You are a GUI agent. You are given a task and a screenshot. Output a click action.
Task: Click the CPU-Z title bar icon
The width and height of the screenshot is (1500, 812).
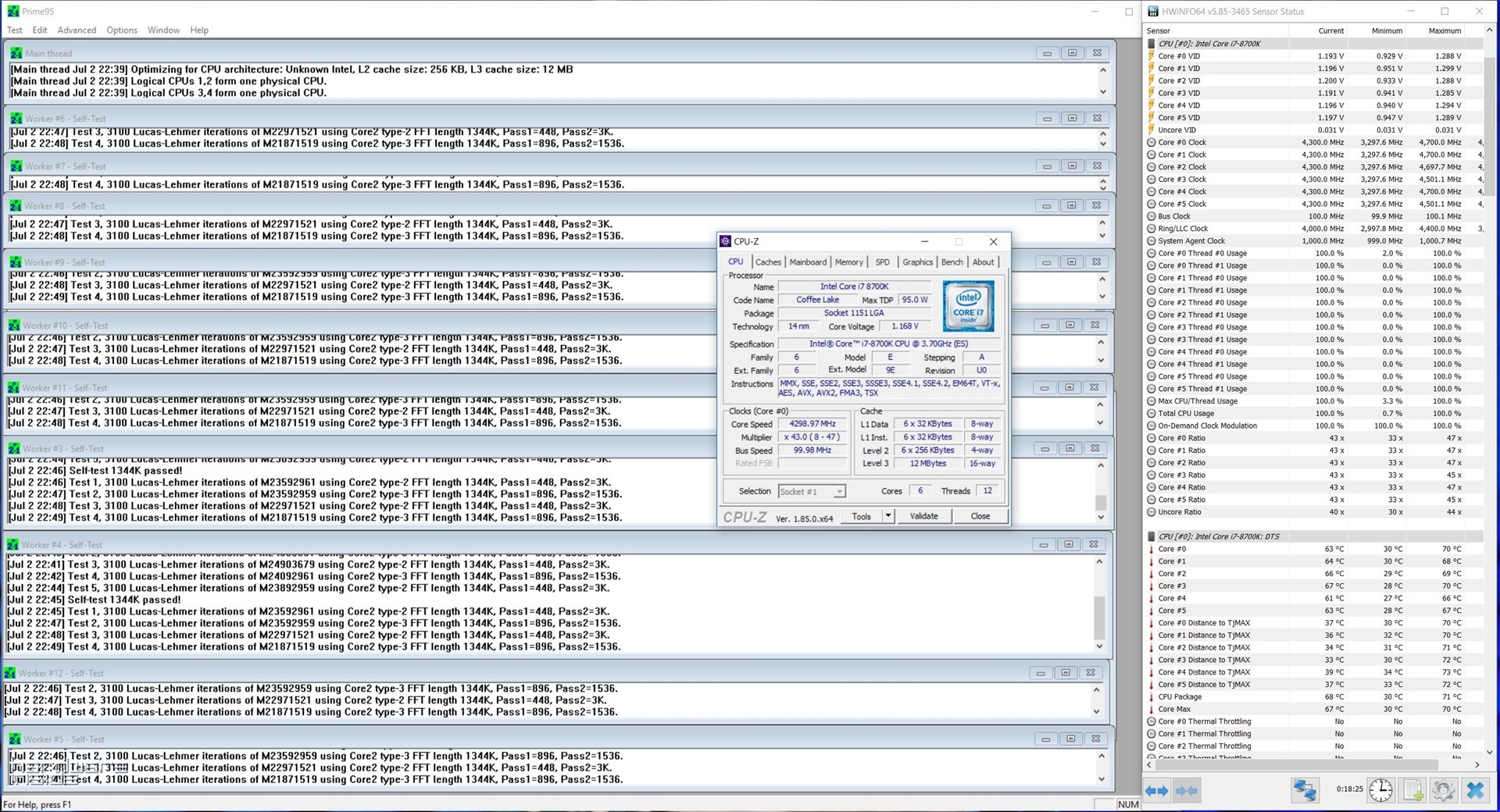(x=725, y=241)
